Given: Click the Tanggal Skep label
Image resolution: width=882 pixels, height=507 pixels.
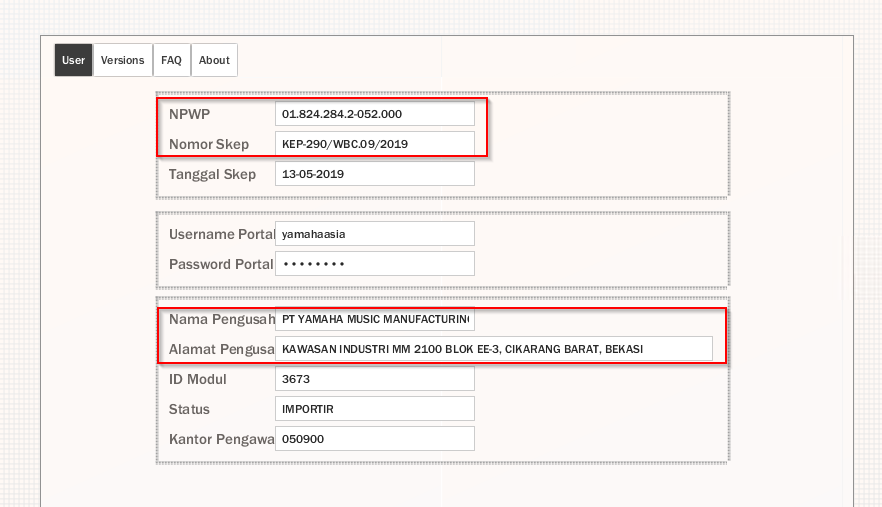Looking at the screenshot, I should (x=212, y=174).
